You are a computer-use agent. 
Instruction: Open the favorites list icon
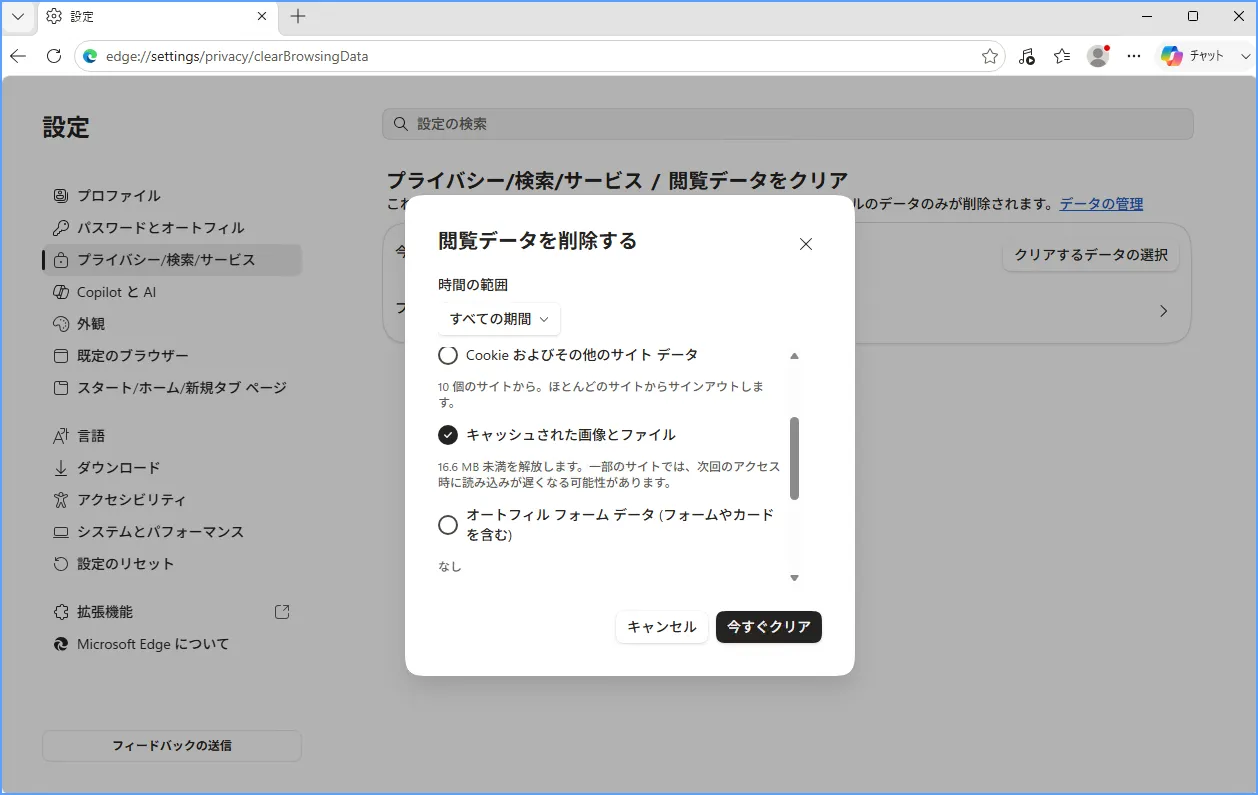pyautogui.click(x=1062, y=56)
